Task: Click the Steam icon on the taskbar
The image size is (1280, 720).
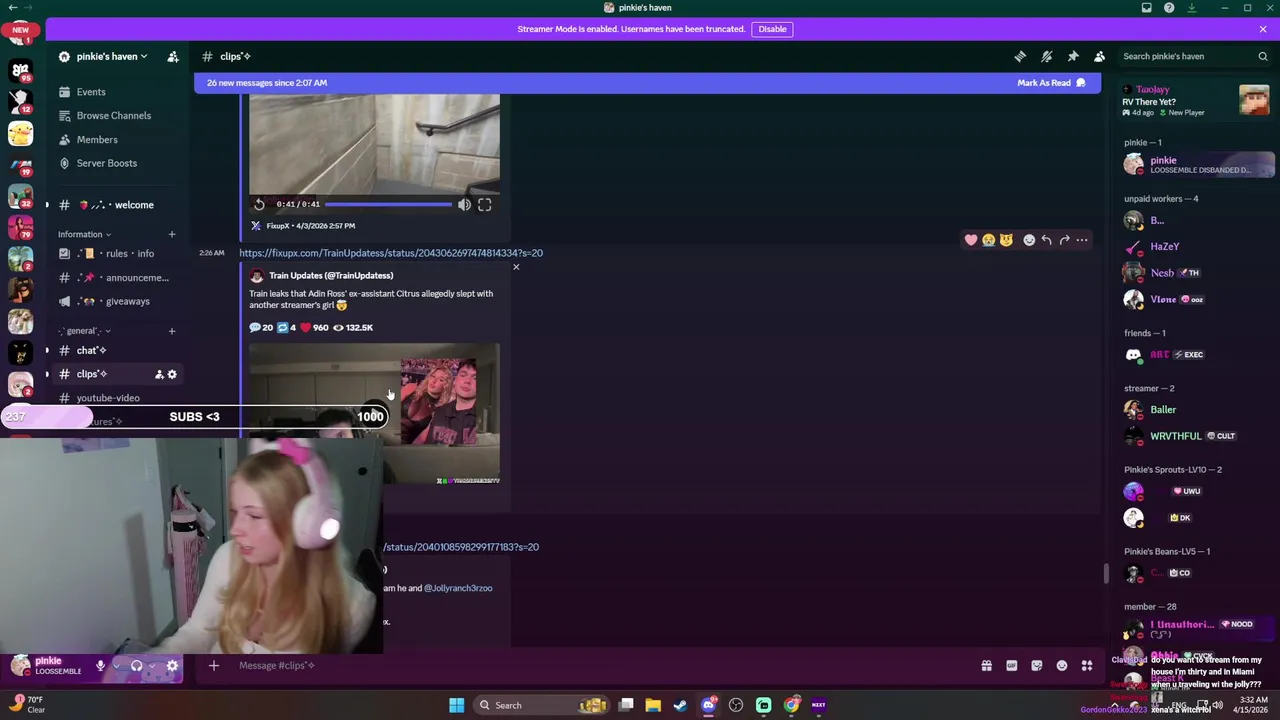Action: [x=680, y=705]
